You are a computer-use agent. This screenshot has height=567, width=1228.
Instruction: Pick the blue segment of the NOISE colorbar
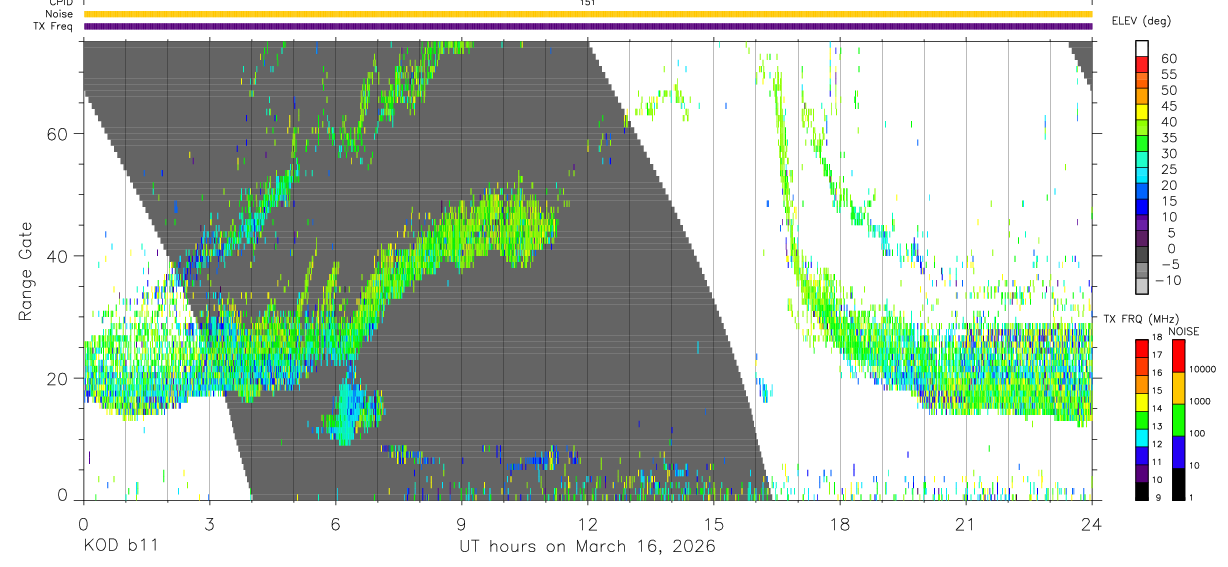click(1179, 450)
